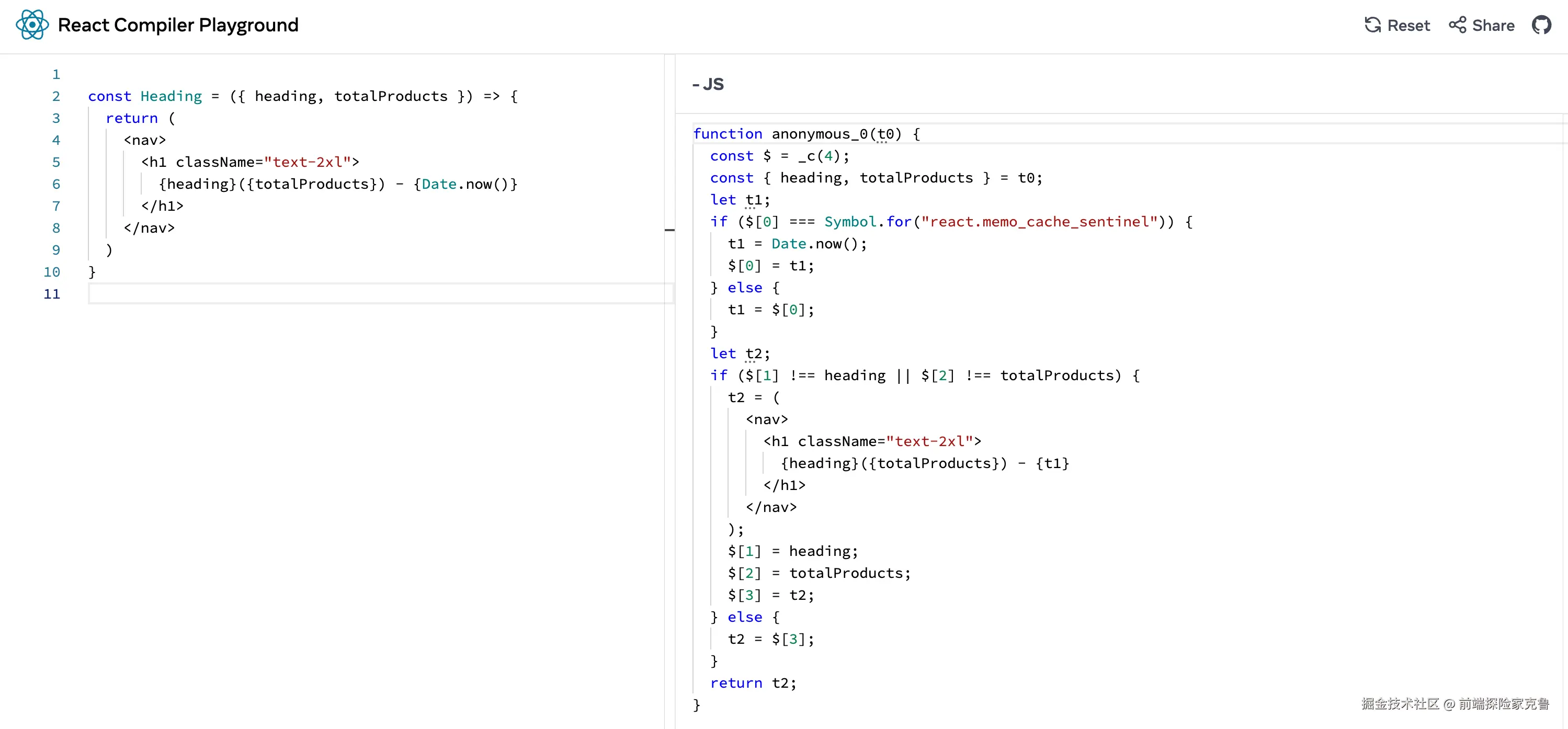Image resolution: width=1568 pixels, height=729 pixels.
Task: Click the Heading identifier in source code
Action: [x=171, y=96]
